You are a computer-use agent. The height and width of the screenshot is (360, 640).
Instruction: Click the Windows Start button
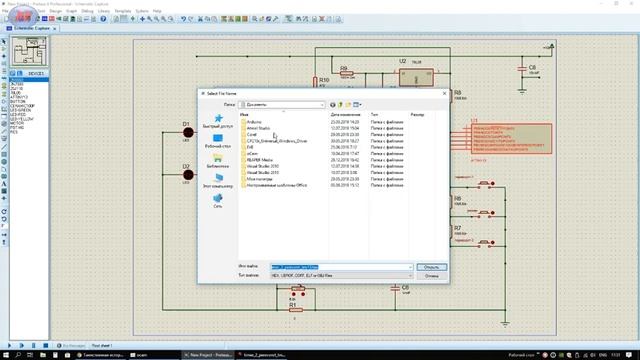tap(6, 355)
